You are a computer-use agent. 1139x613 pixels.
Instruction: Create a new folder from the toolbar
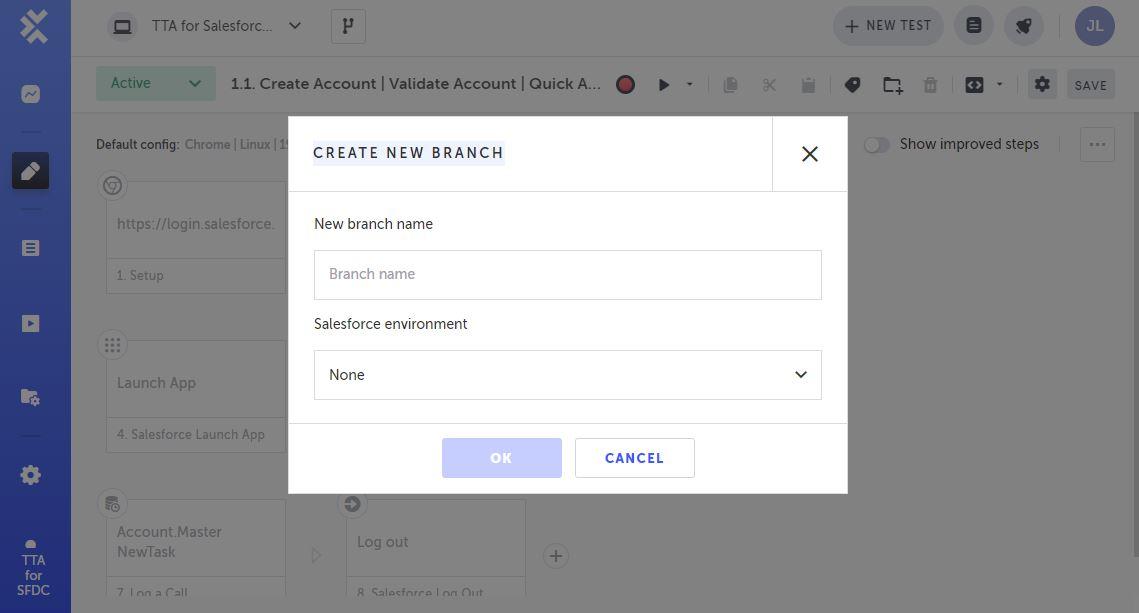tap(891, 84)
